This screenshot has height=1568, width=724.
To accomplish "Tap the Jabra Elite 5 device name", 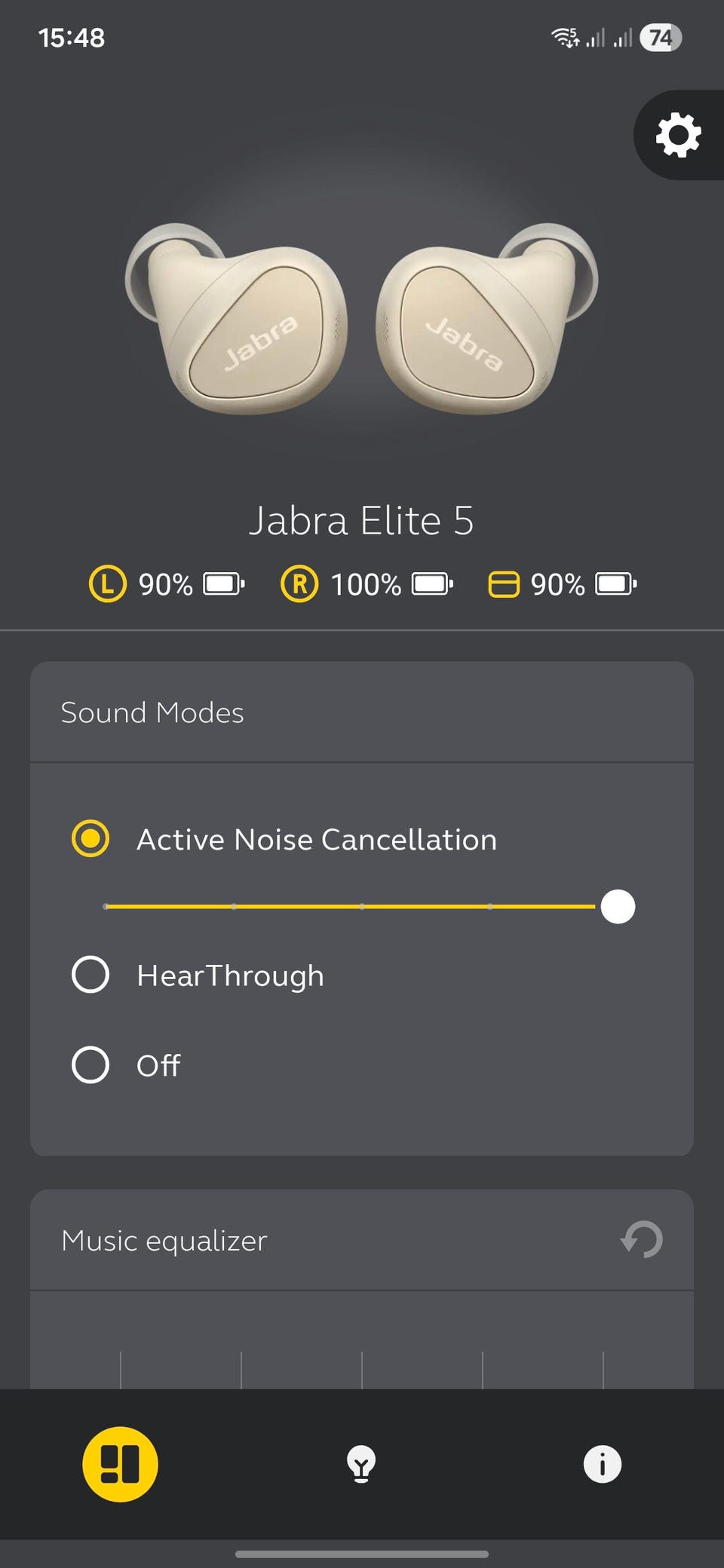I will (361, 521).
